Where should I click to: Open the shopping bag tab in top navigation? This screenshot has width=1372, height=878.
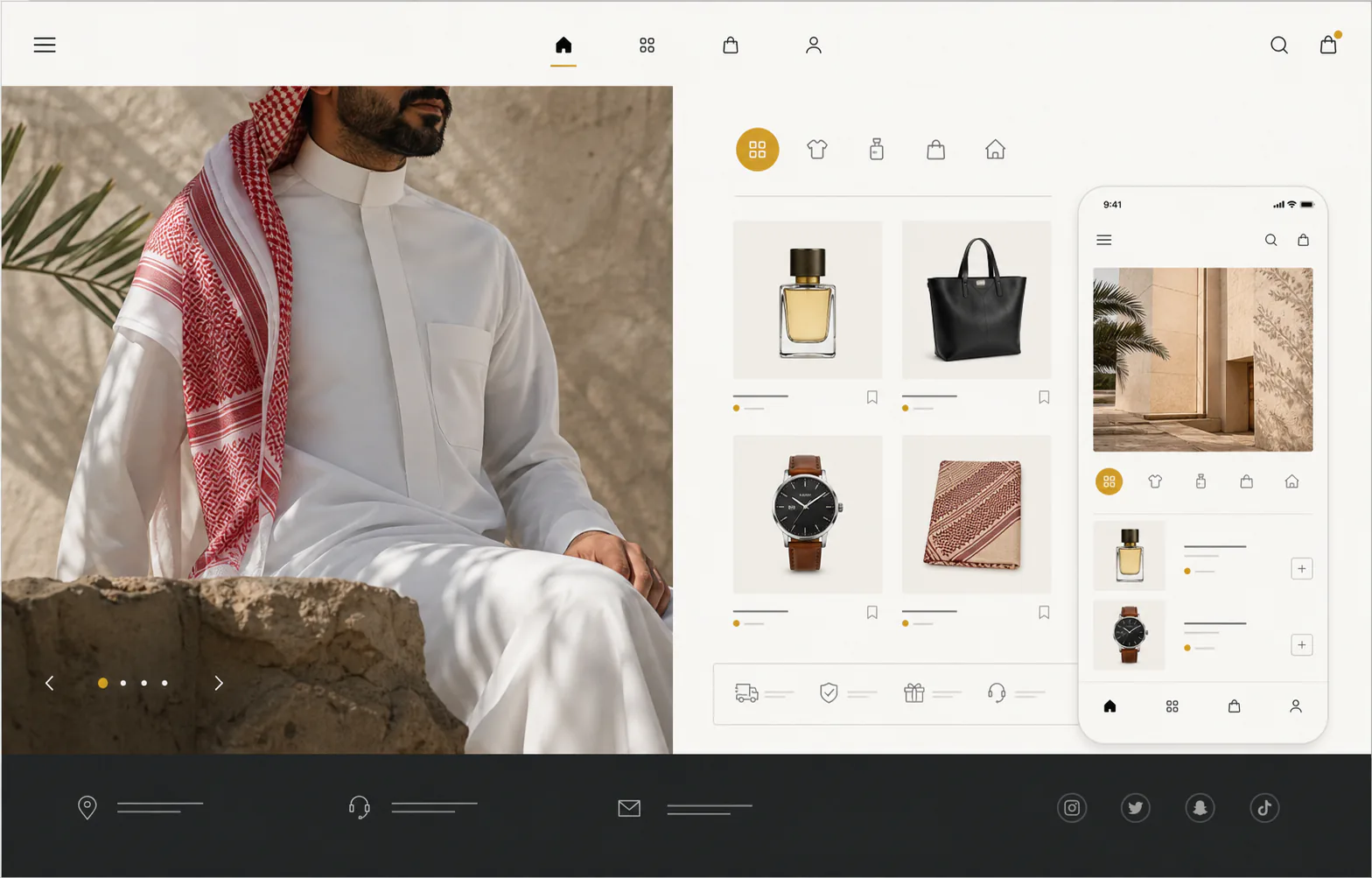coord(731,45)
